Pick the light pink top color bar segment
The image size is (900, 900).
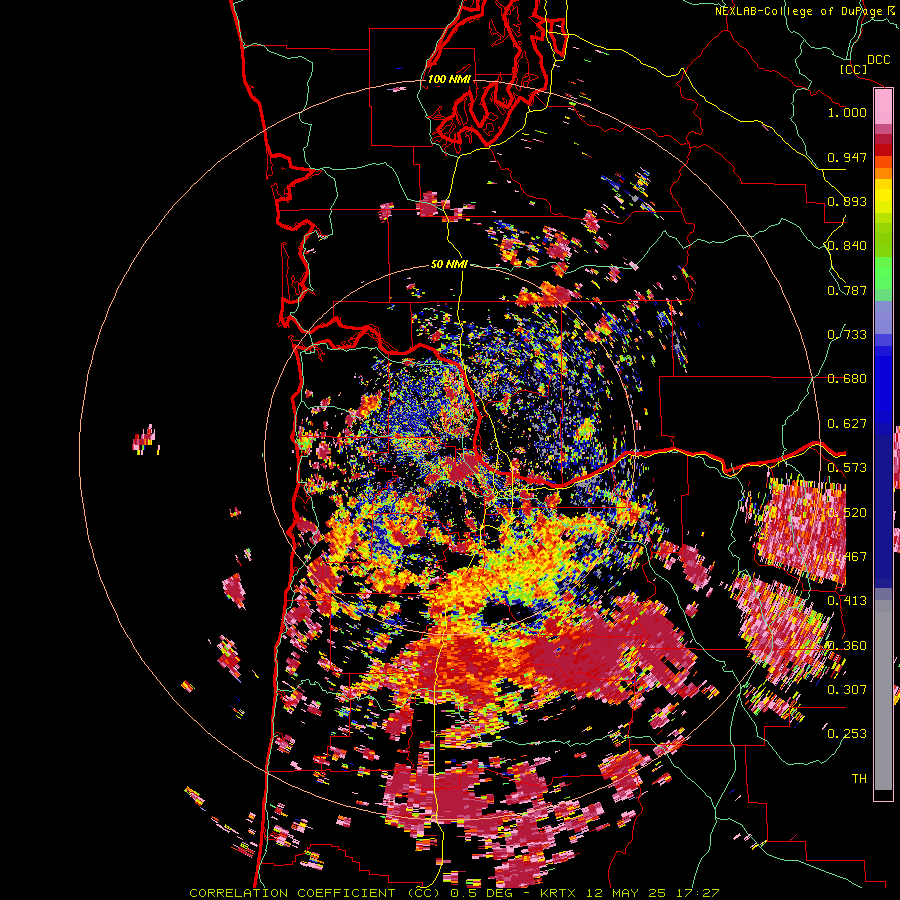click(883, 107)
